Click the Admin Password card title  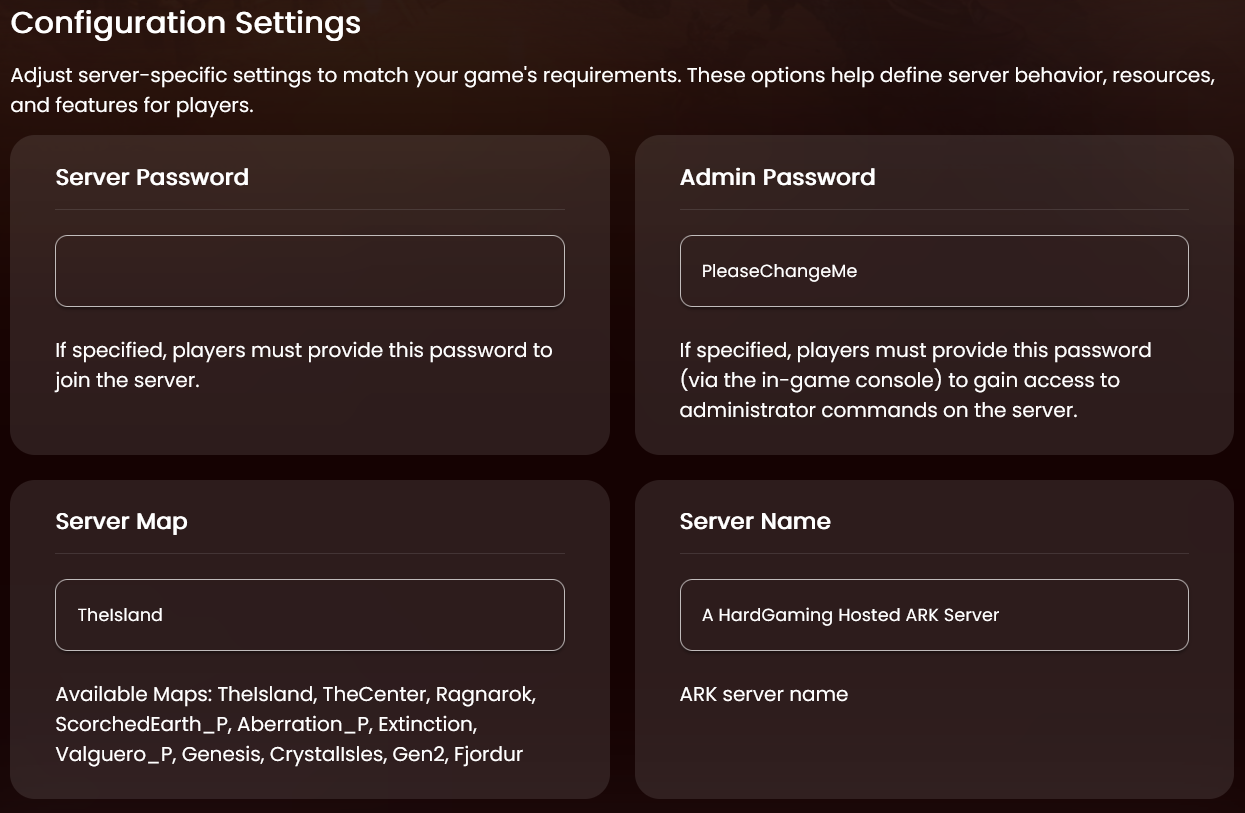coord(777,177)
